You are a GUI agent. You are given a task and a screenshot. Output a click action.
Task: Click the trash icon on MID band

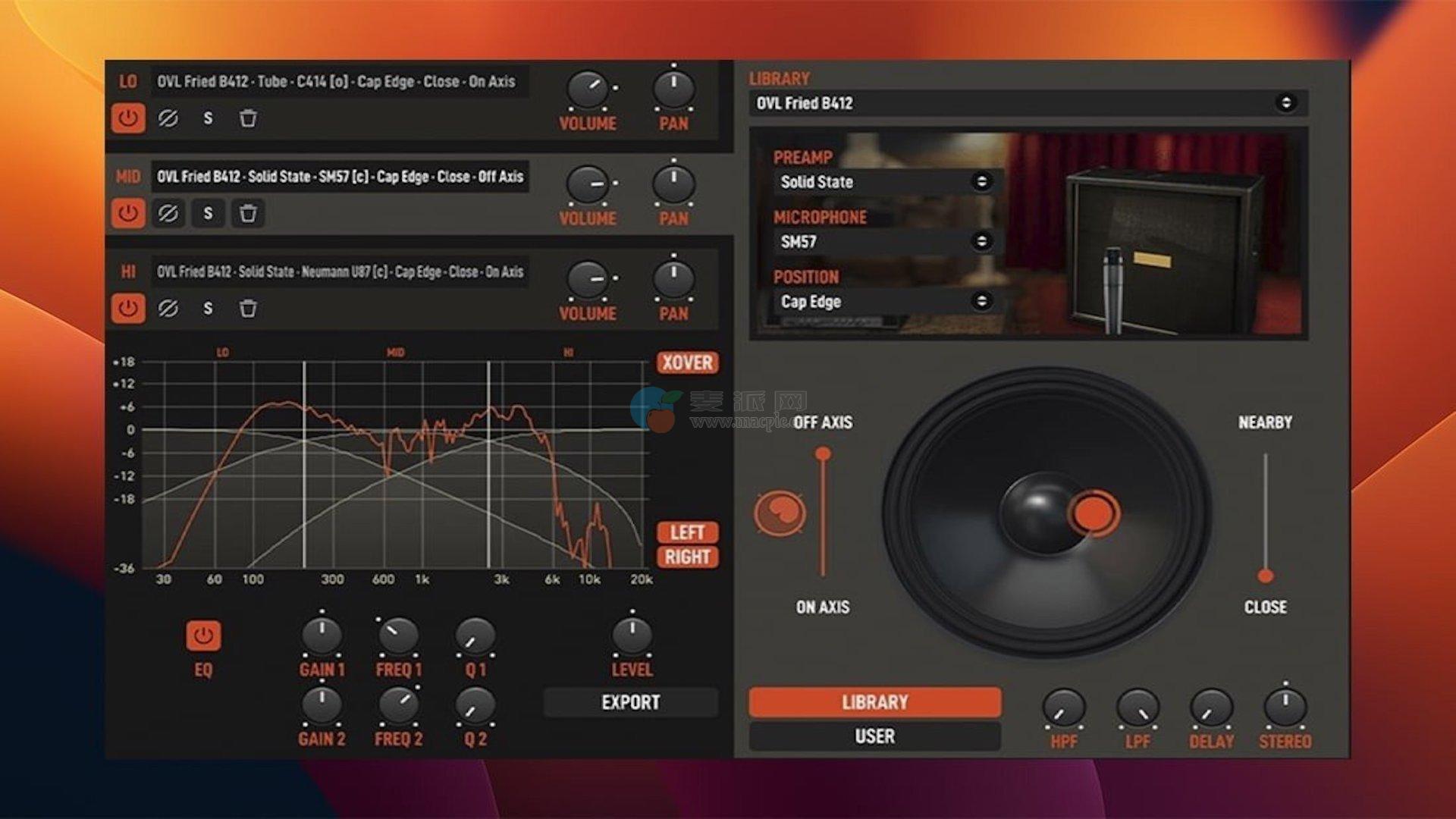248,213
